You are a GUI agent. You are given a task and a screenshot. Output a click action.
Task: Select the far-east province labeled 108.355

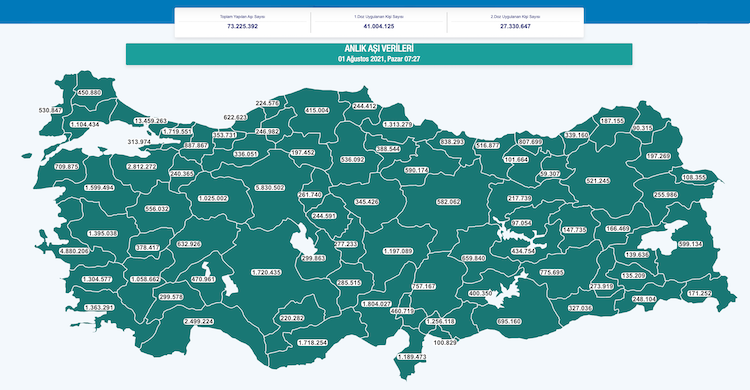pos(694,177)
